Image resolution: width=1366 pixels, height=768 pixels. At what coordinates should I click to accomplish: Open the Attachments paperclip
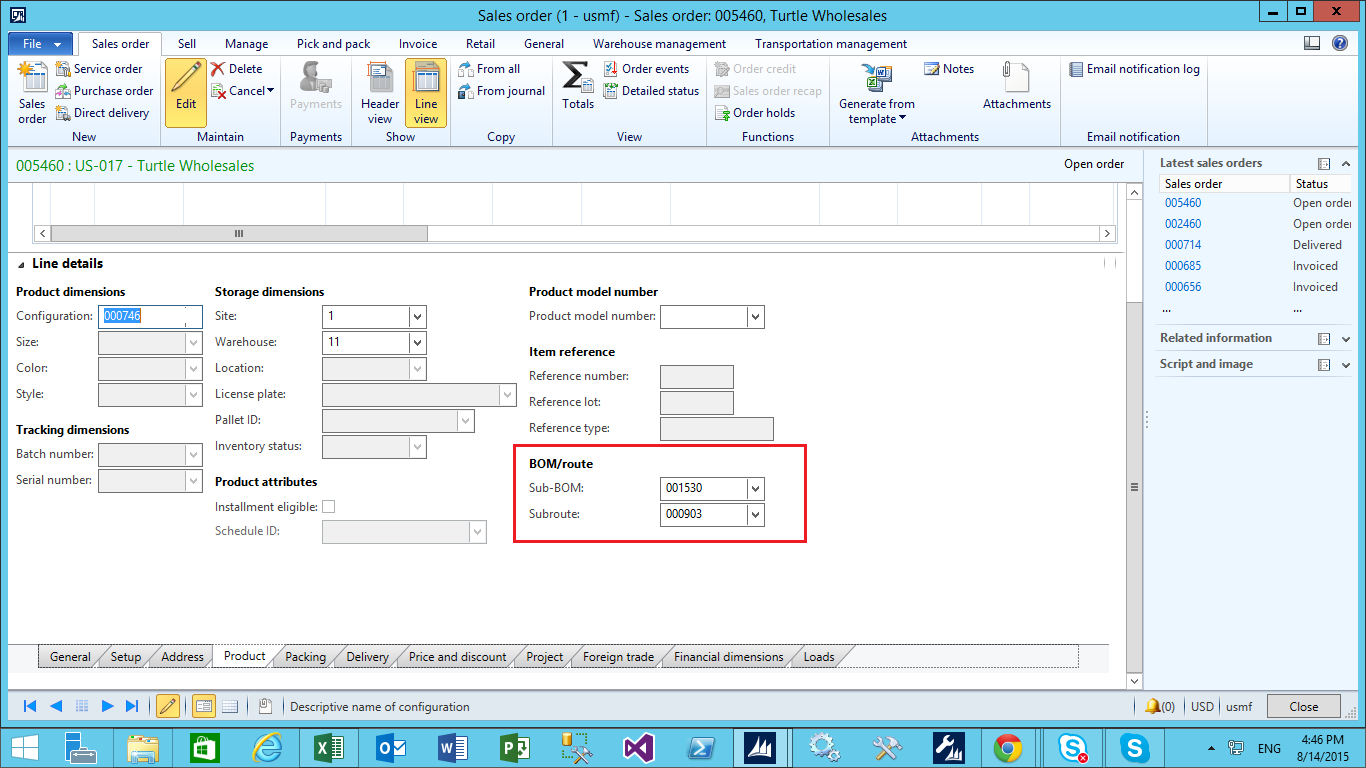pos(1016,86)
